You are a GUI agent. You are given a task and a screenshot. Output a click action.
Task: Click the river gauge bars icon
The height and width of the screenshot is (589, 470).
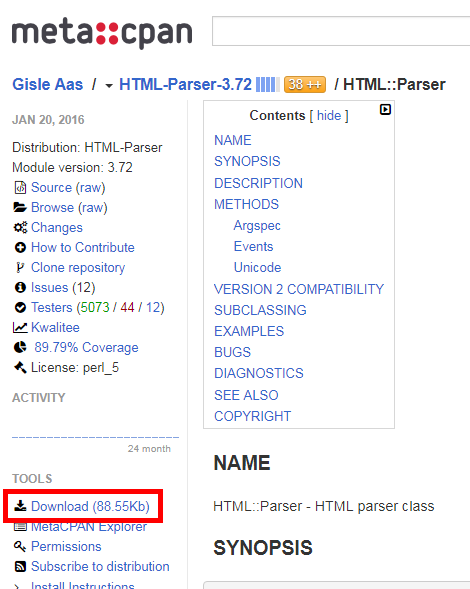point(267,85)
